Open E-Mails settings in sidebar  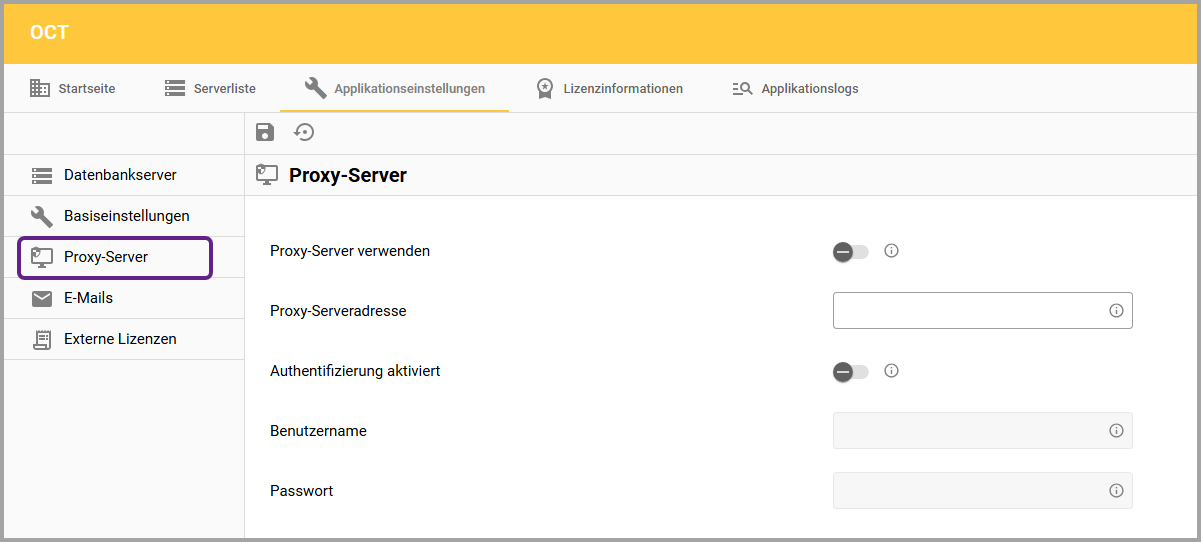point(88,298)
